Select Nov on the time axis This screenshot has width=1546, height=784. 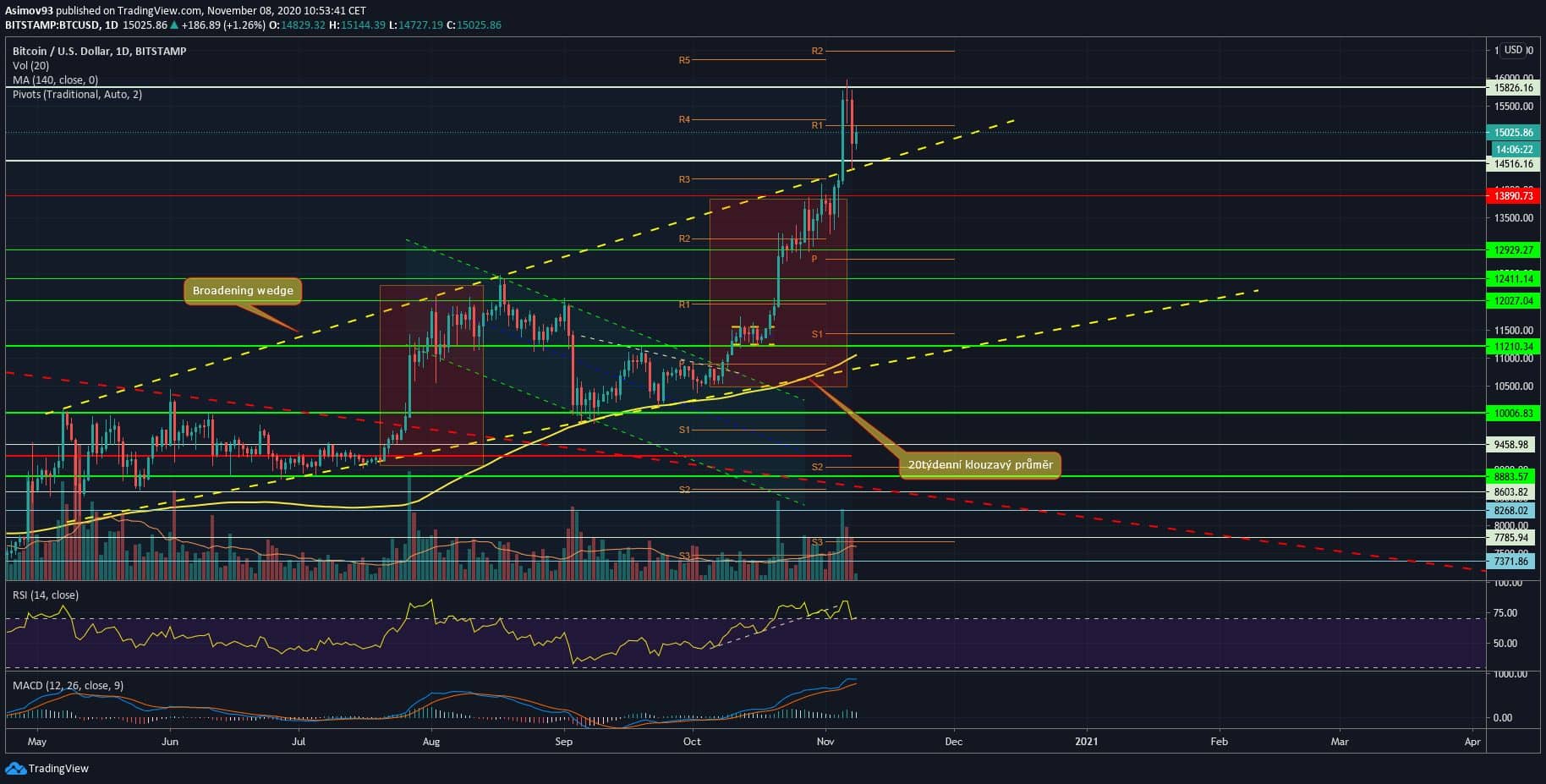825,742
